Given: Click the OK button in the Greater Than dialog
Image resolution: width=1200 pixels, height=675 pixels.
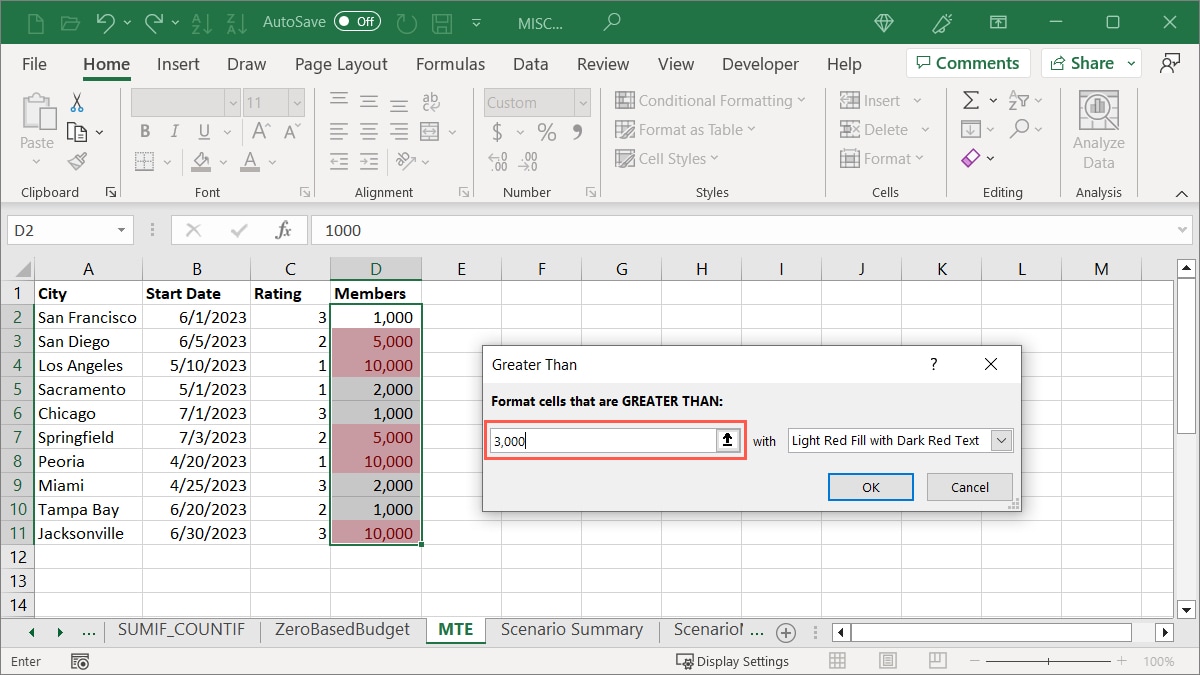Looking at the screenshot, I should click(870, 487).
